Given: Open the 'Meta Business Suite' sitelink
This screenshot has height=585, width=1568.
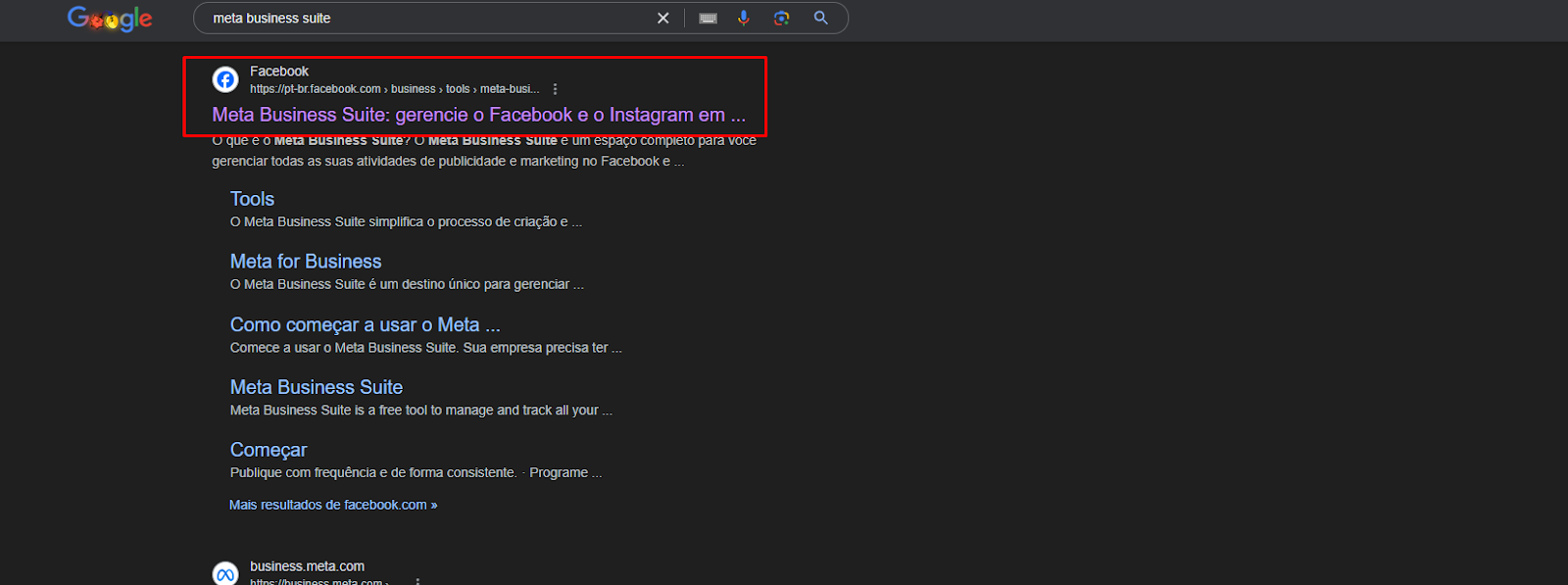Looking at the screenshot, I should click(316, 387).
